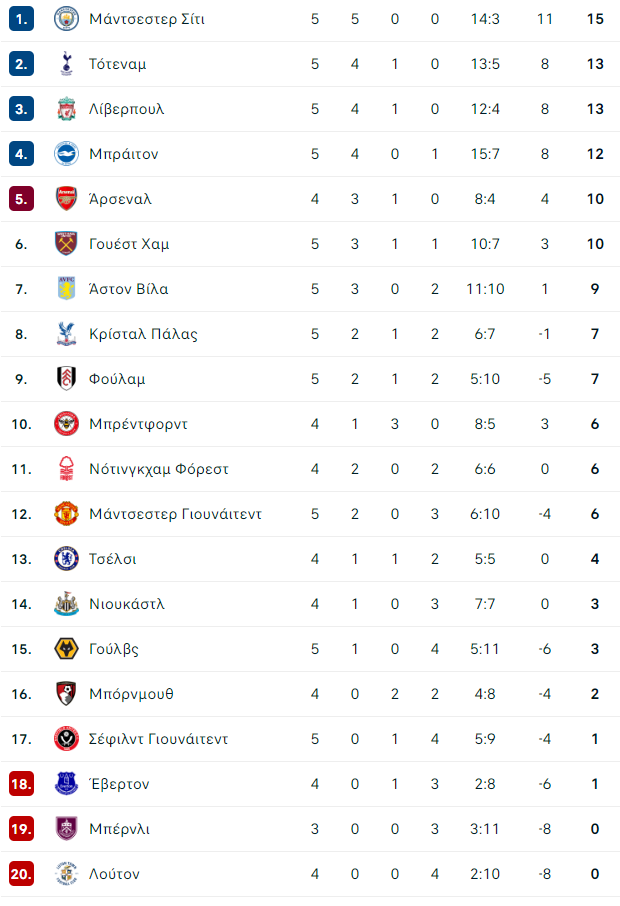620x906 pixels.
Task: Click the Chelsea club crest
Action: tap(66, 559)
